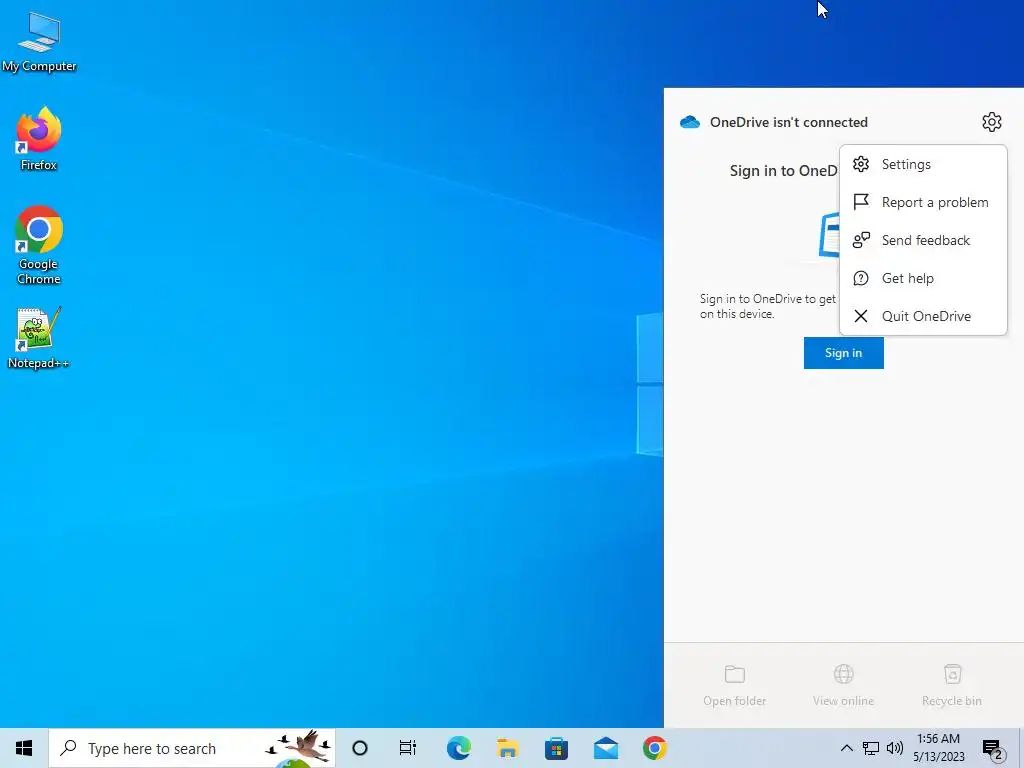The image size is (1024, 768).
Task: Click the blue Sign in button
Action: [843, 353]
